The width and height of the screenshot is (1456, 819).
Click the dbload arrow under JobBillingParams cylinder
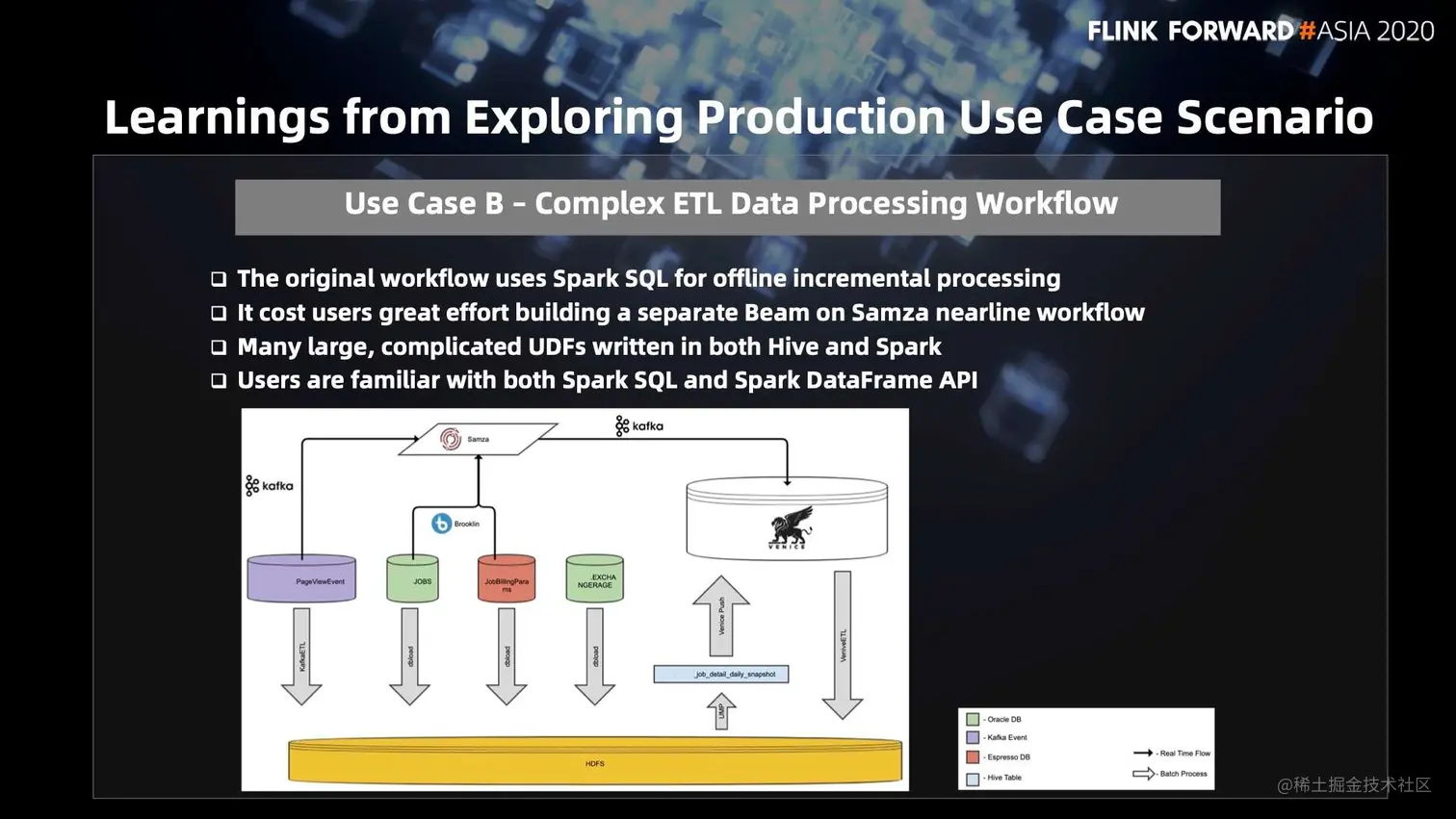pos(507,656)
